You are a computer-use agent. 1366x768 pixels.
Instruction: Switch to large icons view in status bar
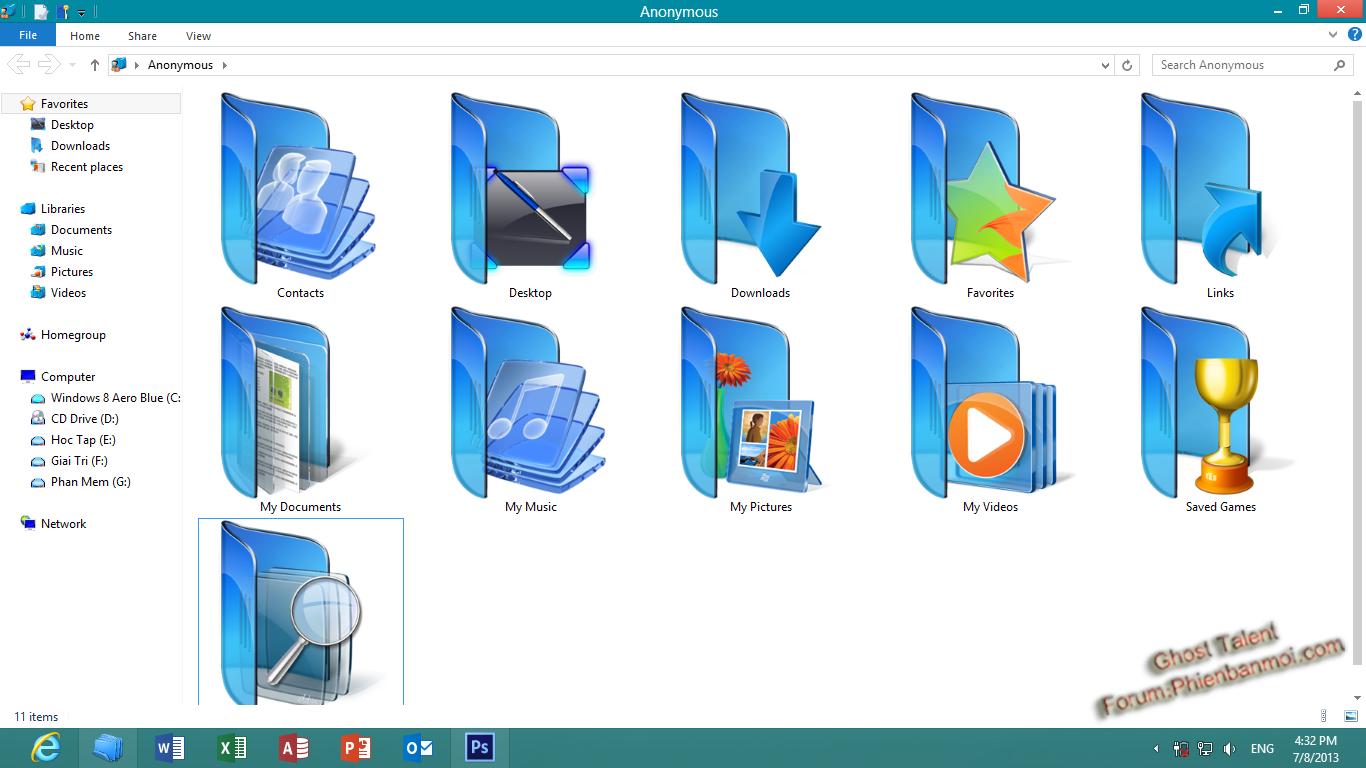click(x=1351, y=716)
